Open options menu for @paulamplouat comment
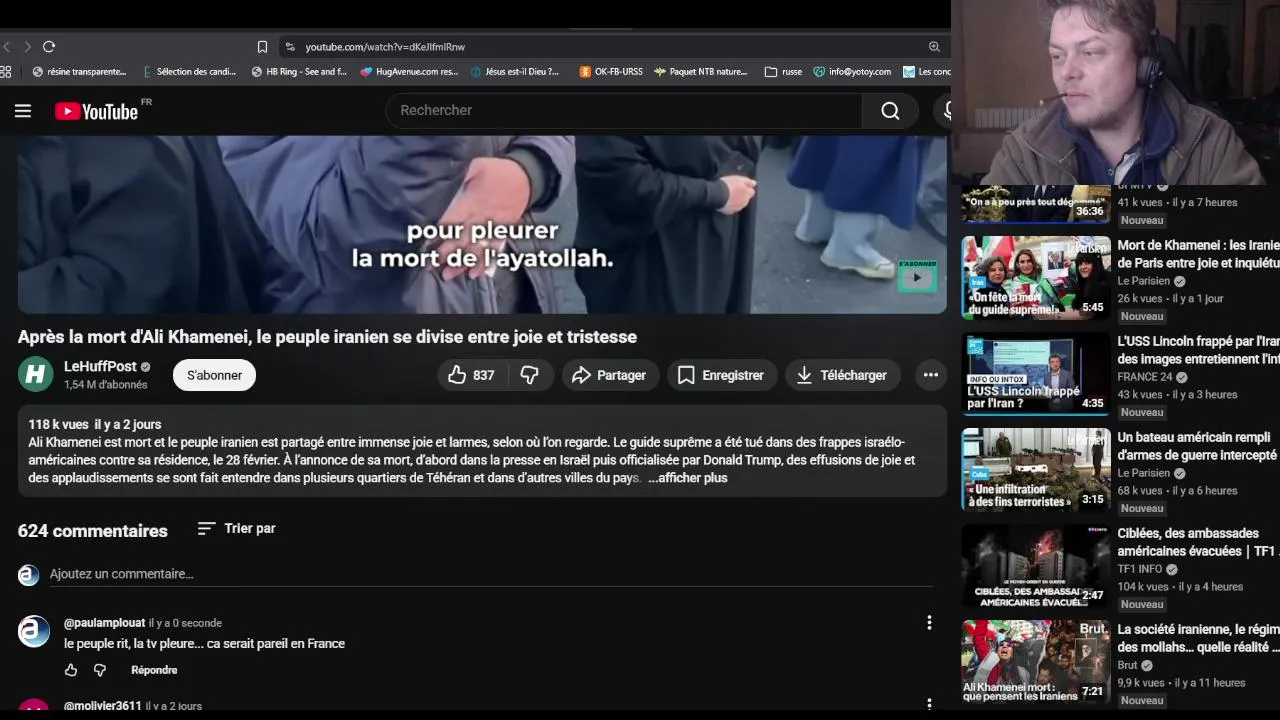Image resolution: width=1280 pixels, height=720 pixels. click(x=929, y=623)
